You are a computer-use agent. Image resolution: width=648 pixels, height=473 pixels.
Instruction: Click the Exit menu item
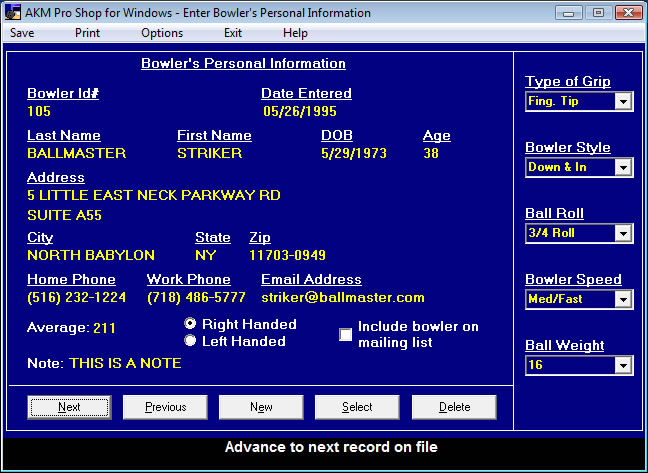tap(233, 33)
